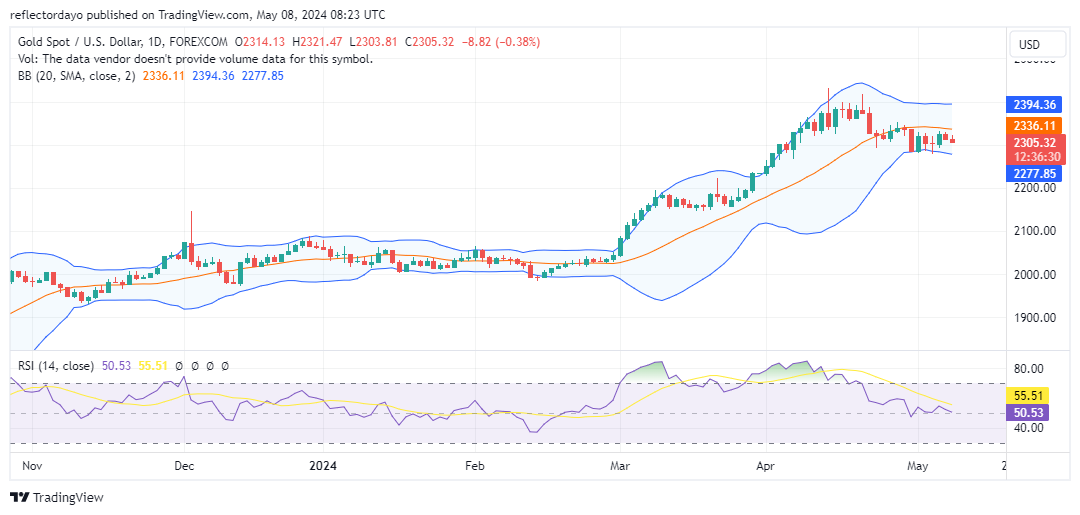Click the 1900.00 price axis label

[1037, 318]
